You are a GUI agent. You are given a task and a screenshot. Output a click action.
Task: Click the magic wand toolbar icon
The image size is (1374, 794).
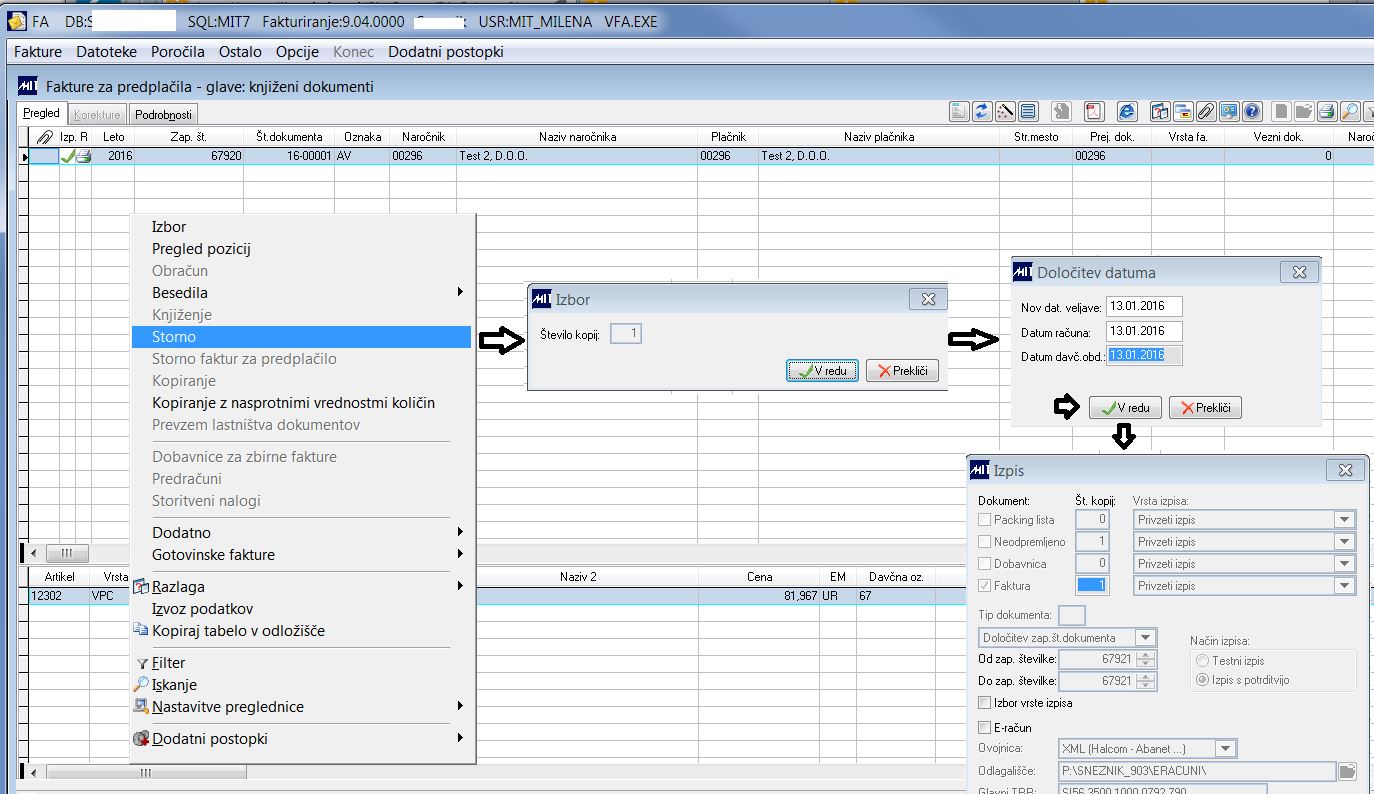[1005, 111]
